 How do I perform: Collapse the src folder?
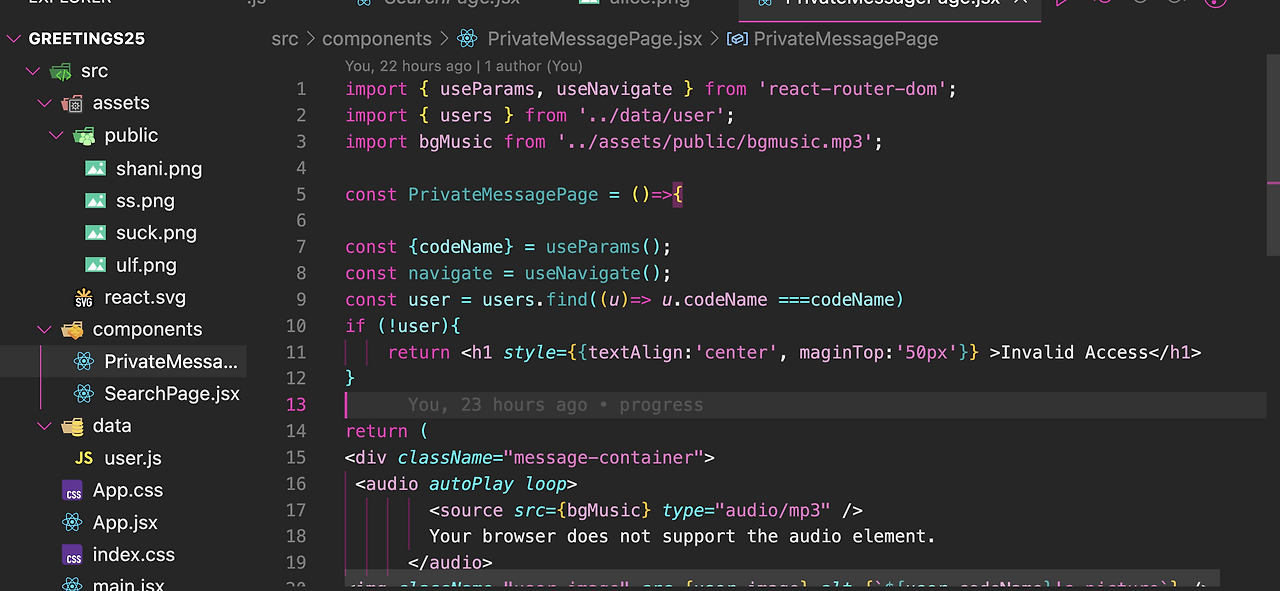(x=33, y=70)
